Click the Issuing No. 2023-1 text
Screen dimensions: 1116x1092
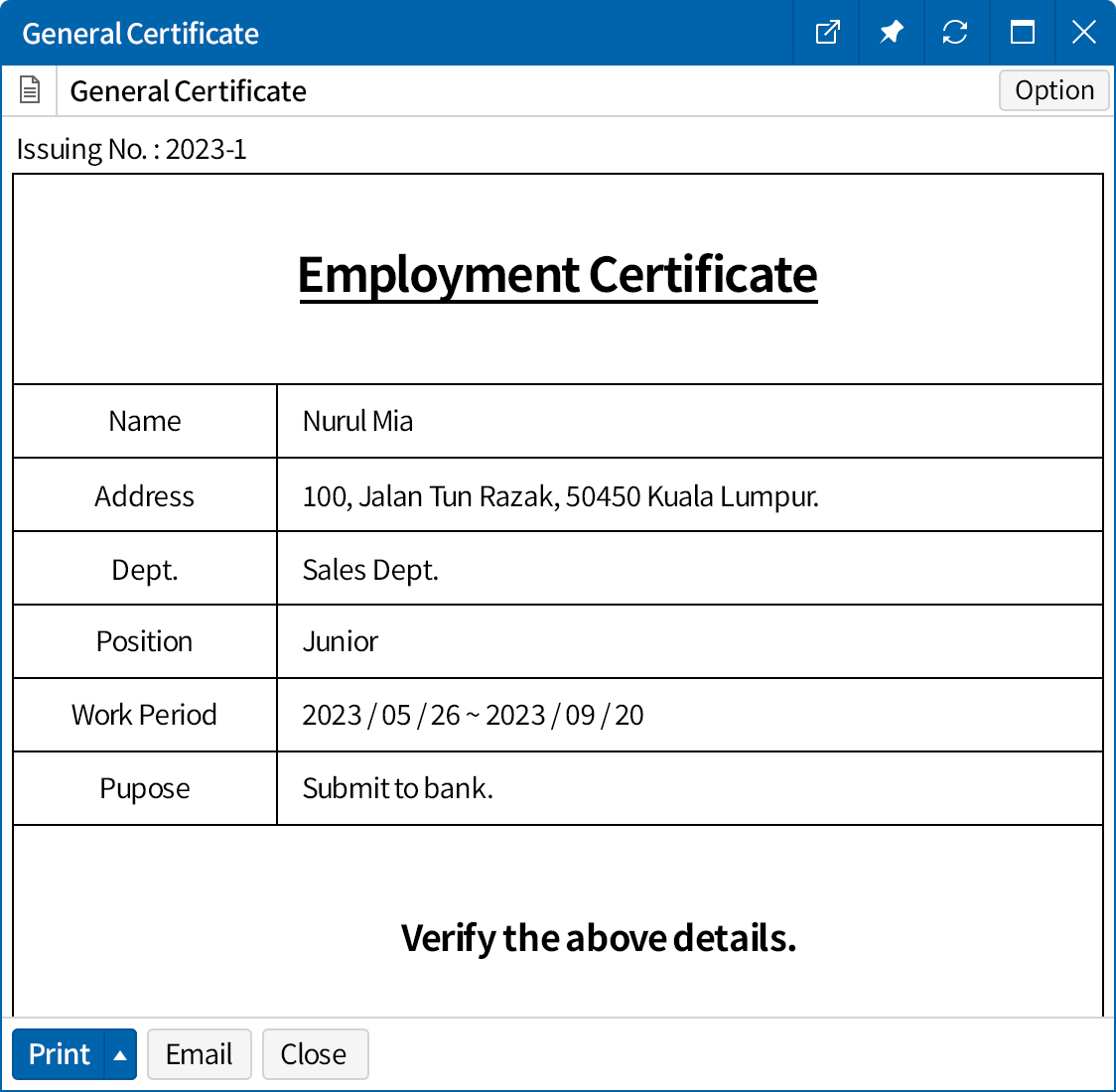coord(131,149)
